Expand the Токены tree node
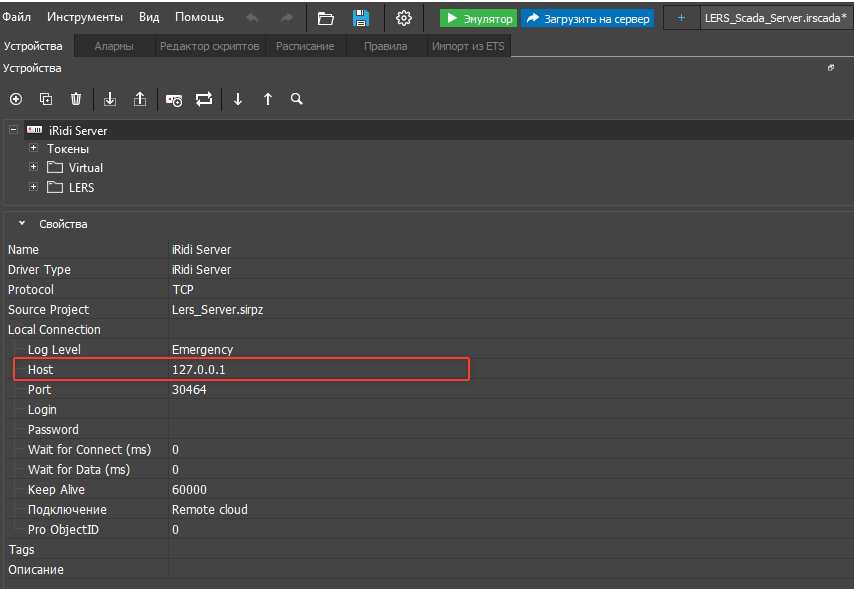The image size is (854, 589). pos(33,148)
